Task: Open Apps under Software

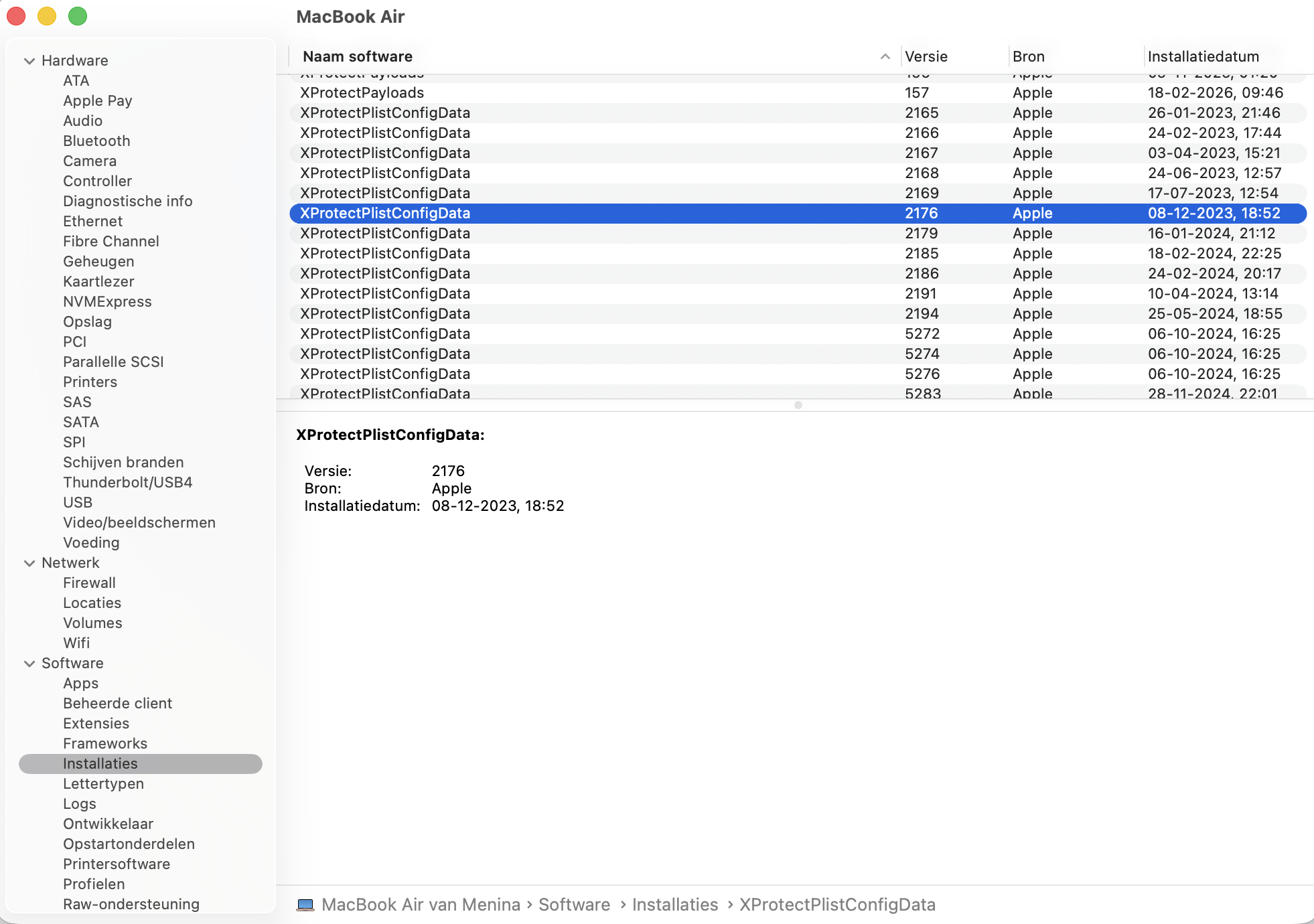Action: point(81,684)
